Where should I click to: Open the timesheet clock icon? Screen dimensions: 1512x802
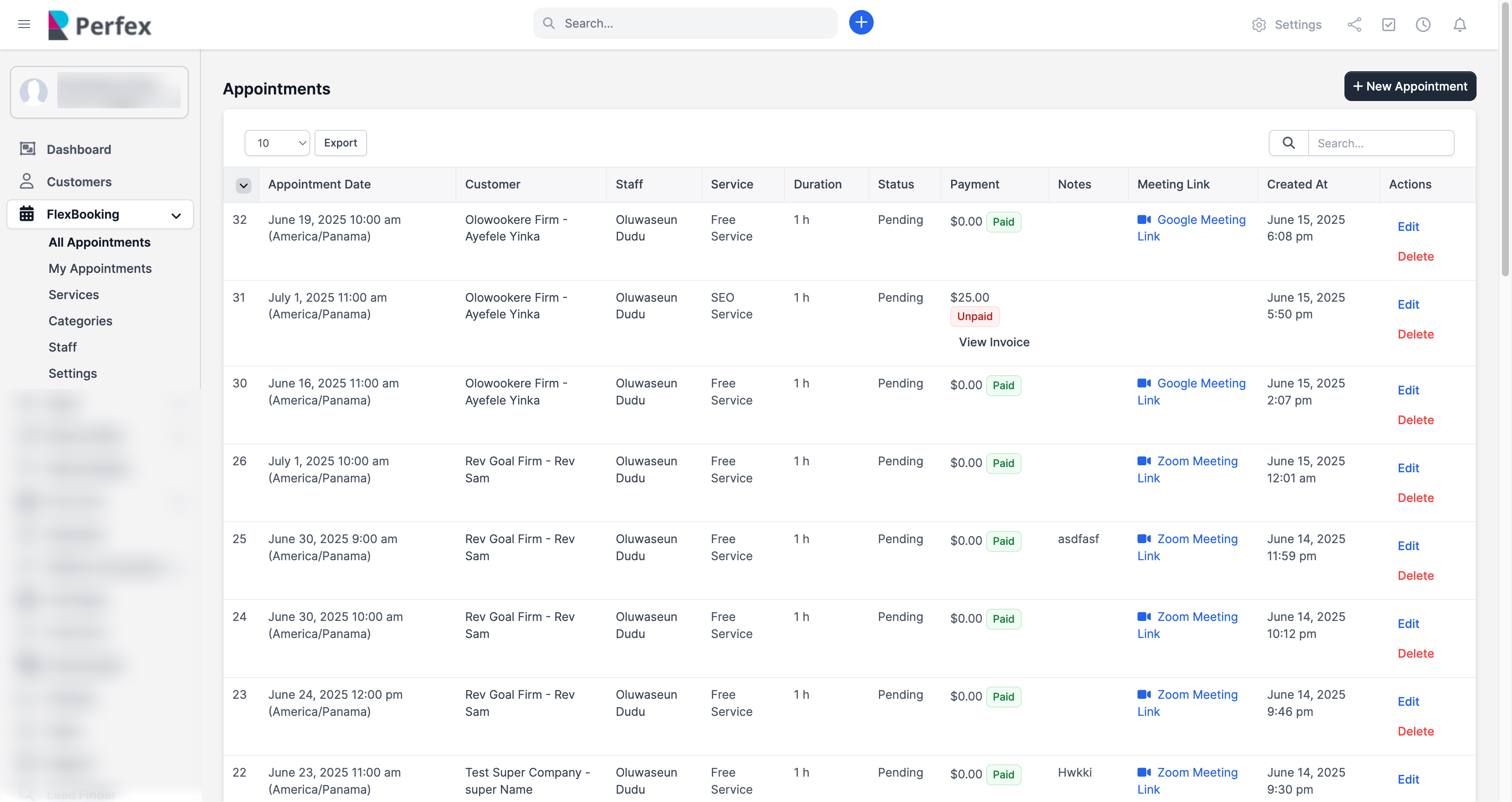tap(1423, 24)
